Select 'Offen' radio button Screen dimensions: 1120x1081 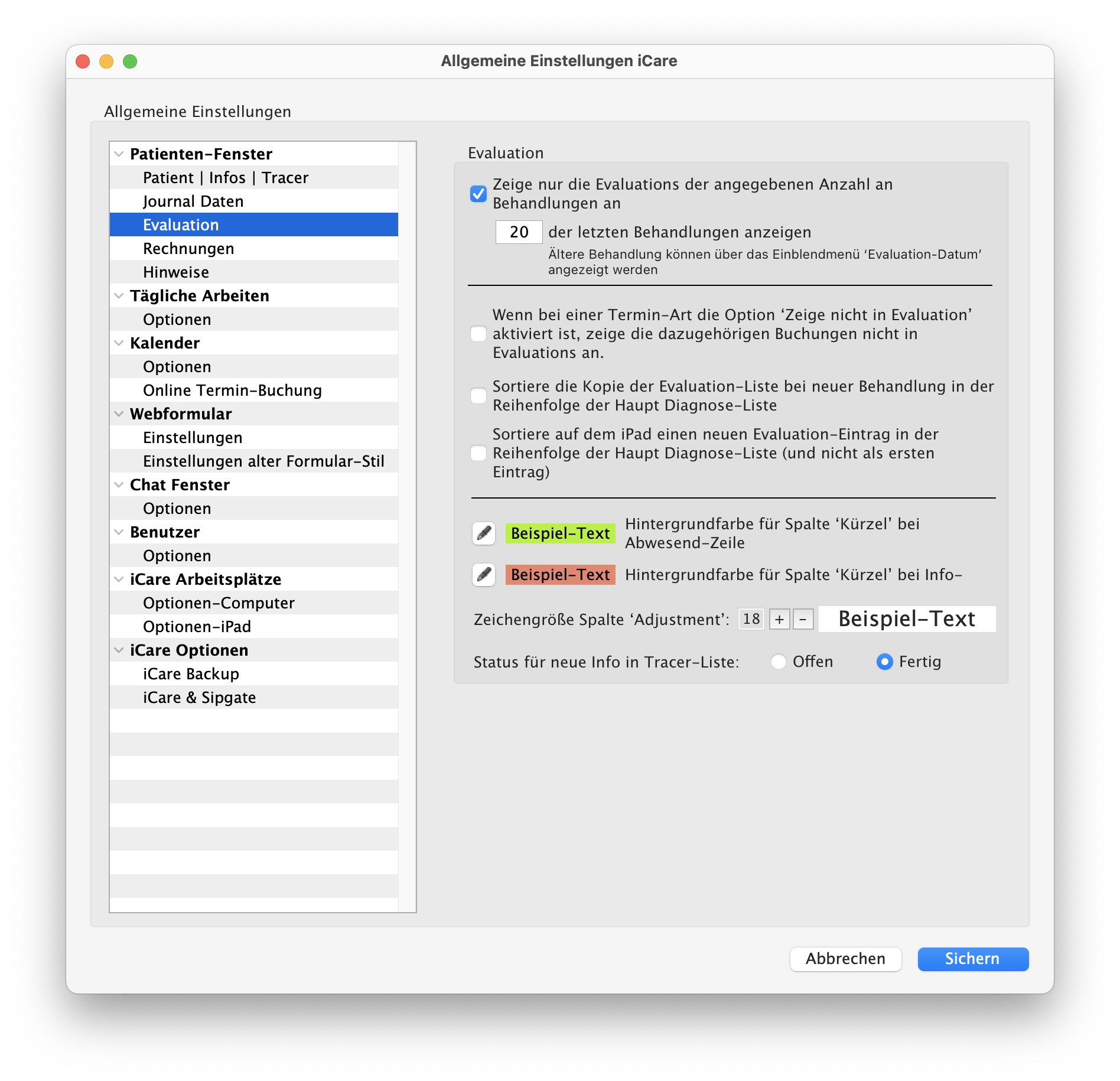[x=779, y=662]
